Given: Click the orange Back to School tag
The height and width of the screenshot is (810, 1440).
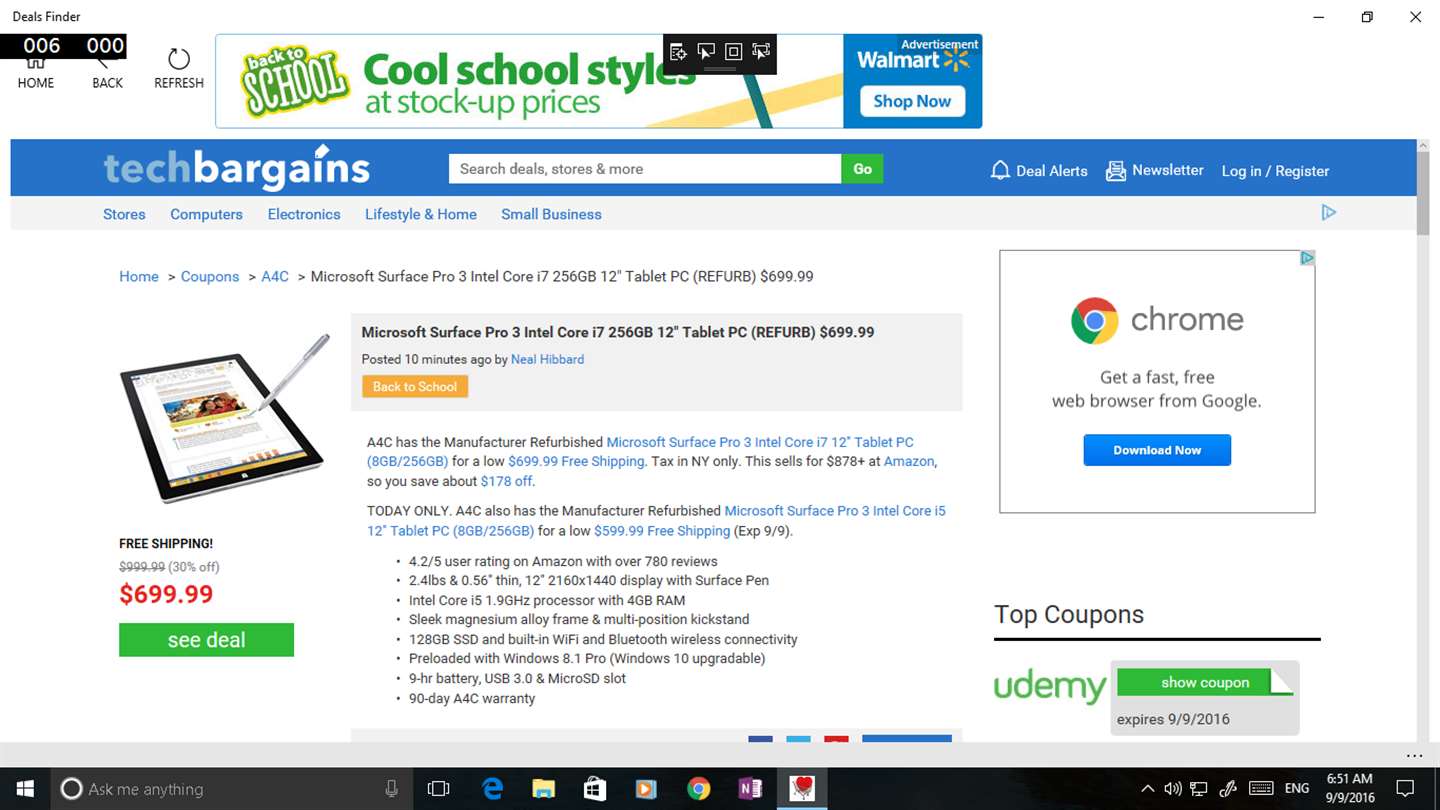Looking at the screenshot, I should tap(415, 387).
